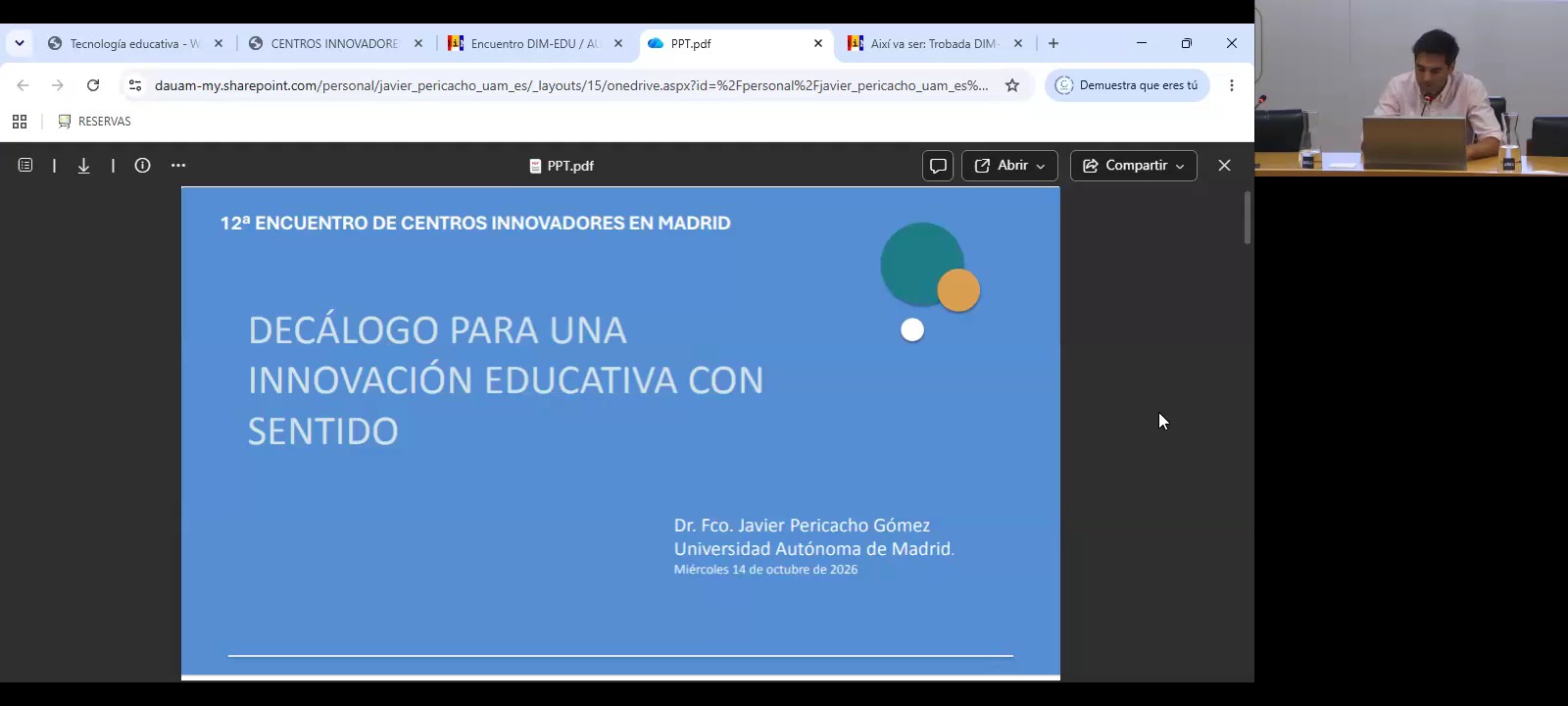This screenshot has height=706, width=1568.
Task: Switch to the CENTROS INNOVADORES tab
Action: point(336,44)
